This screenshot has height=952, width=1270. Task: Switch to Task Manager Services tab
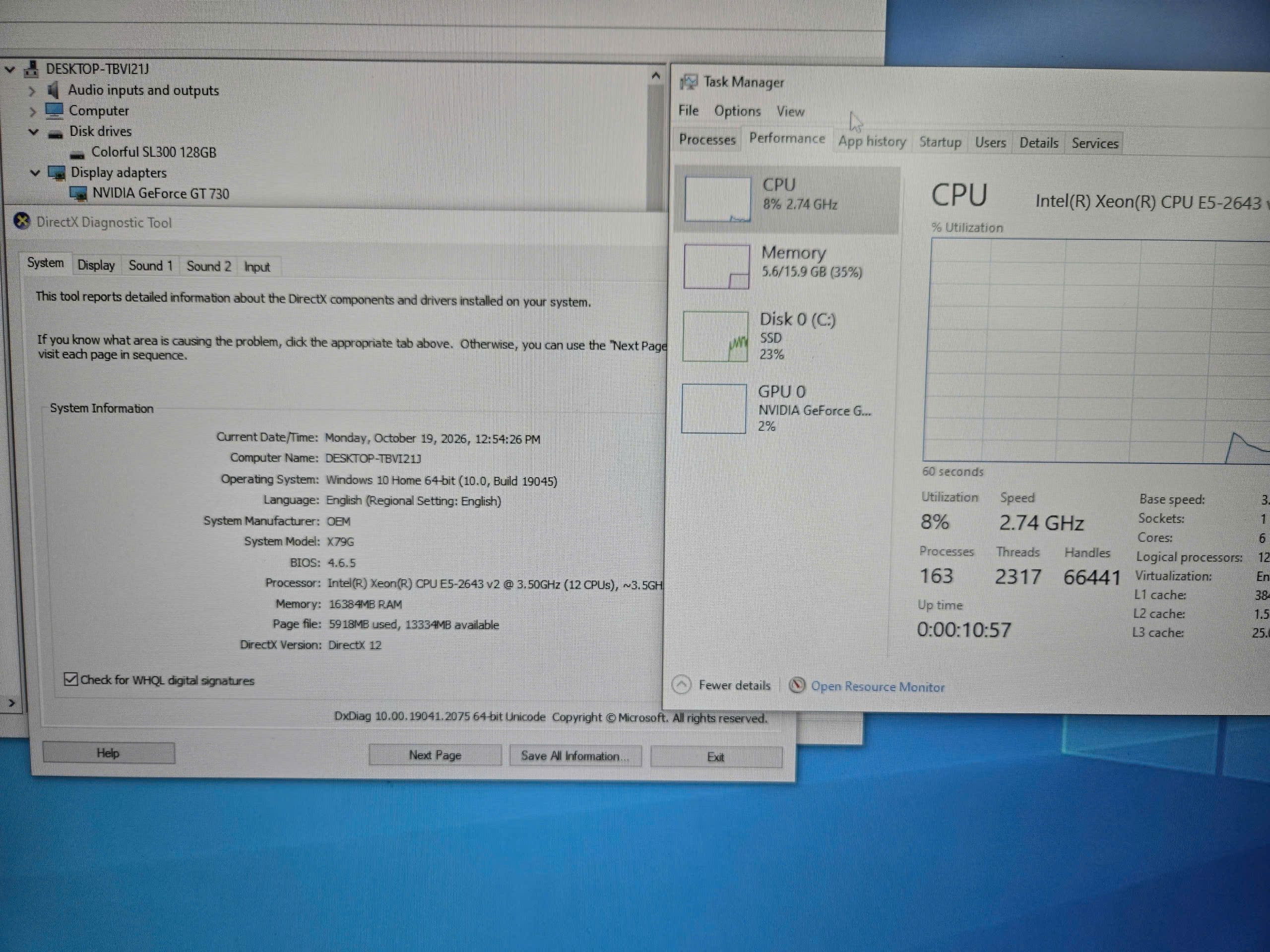point(1094,143)
